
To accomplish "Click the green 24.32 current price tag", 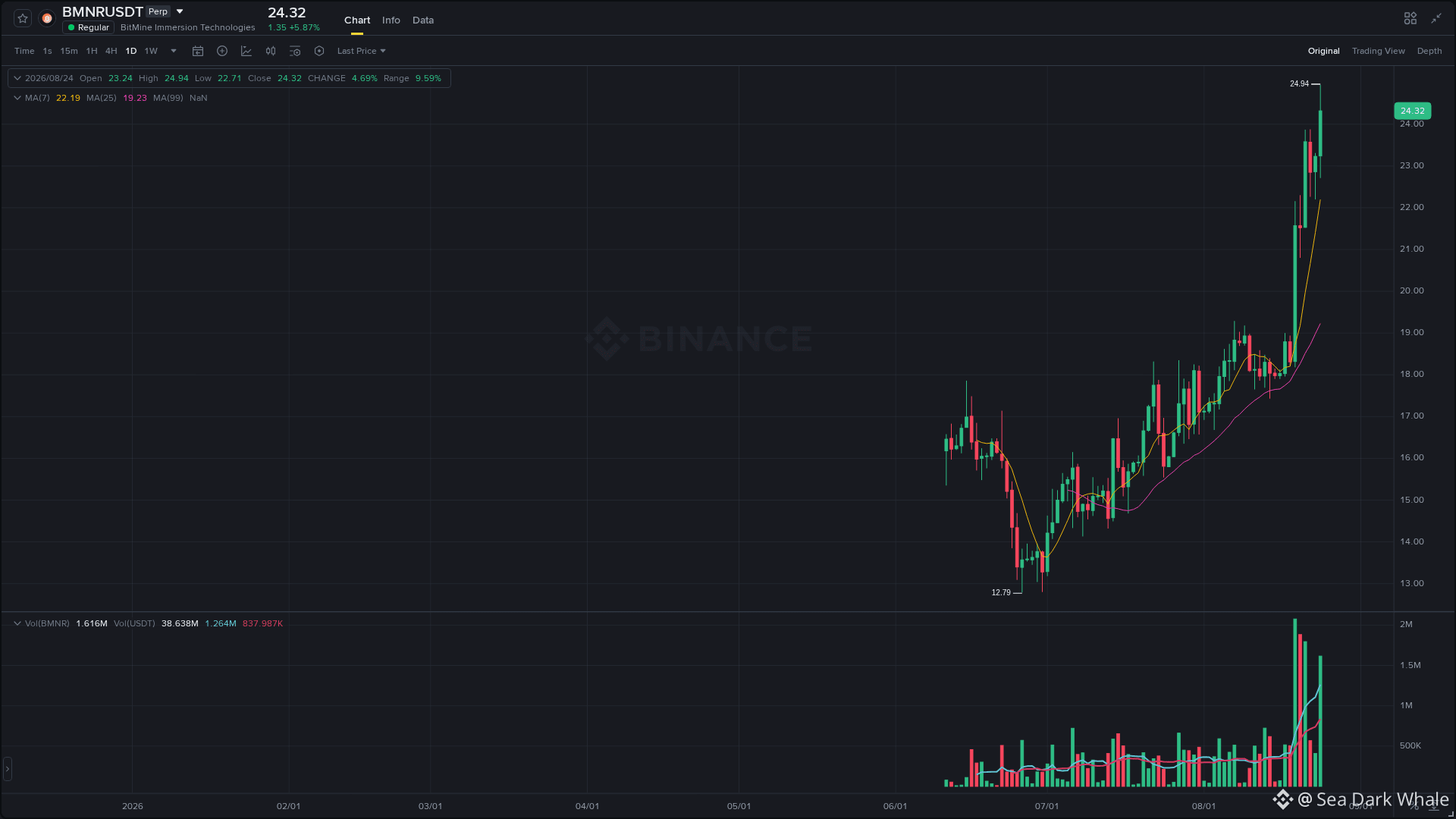I will tap(1412, 111).
